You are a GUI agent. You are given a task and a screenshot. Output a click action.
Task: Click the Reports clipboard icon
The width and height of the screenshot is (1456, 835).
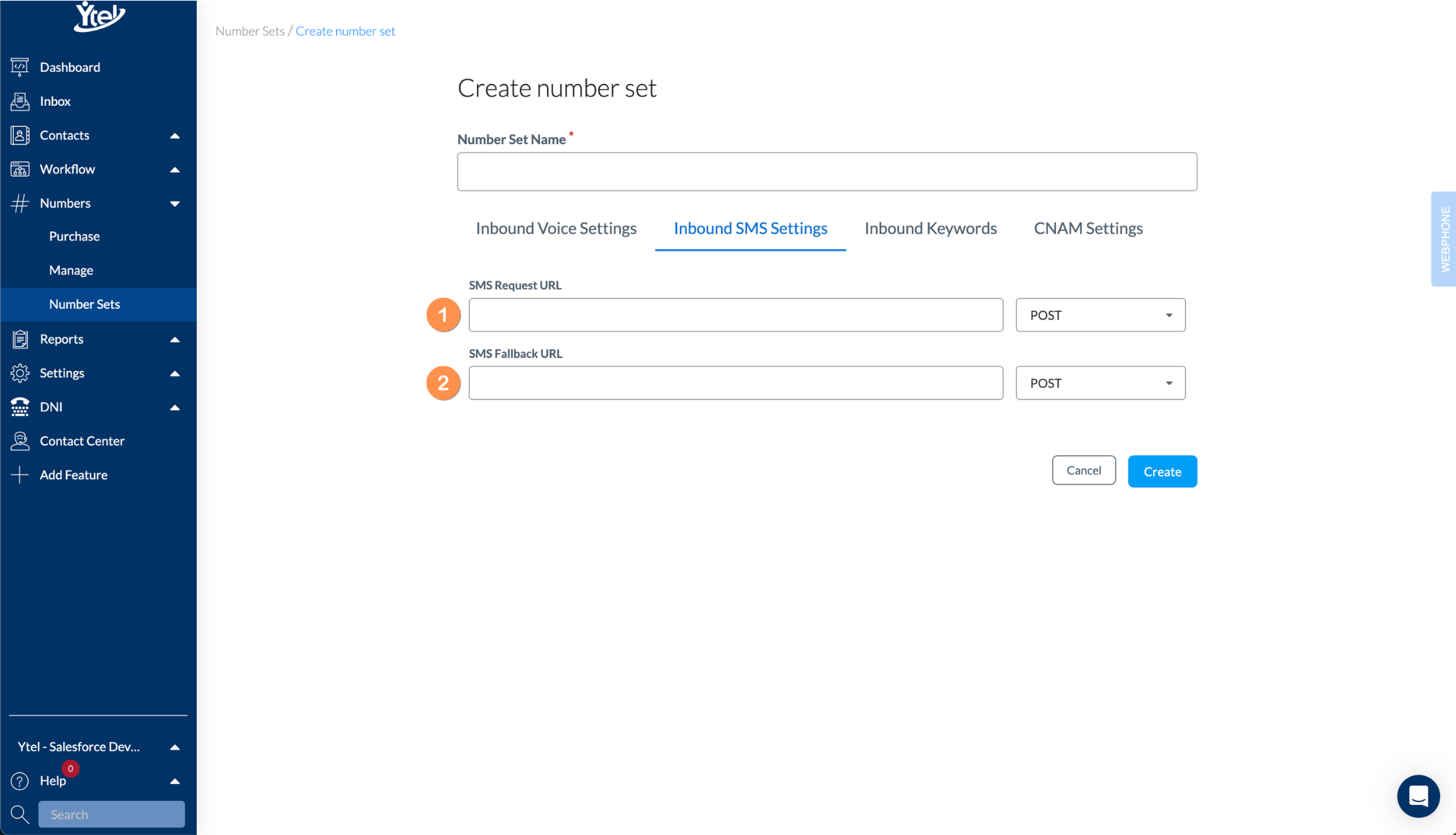click(20, 339)
